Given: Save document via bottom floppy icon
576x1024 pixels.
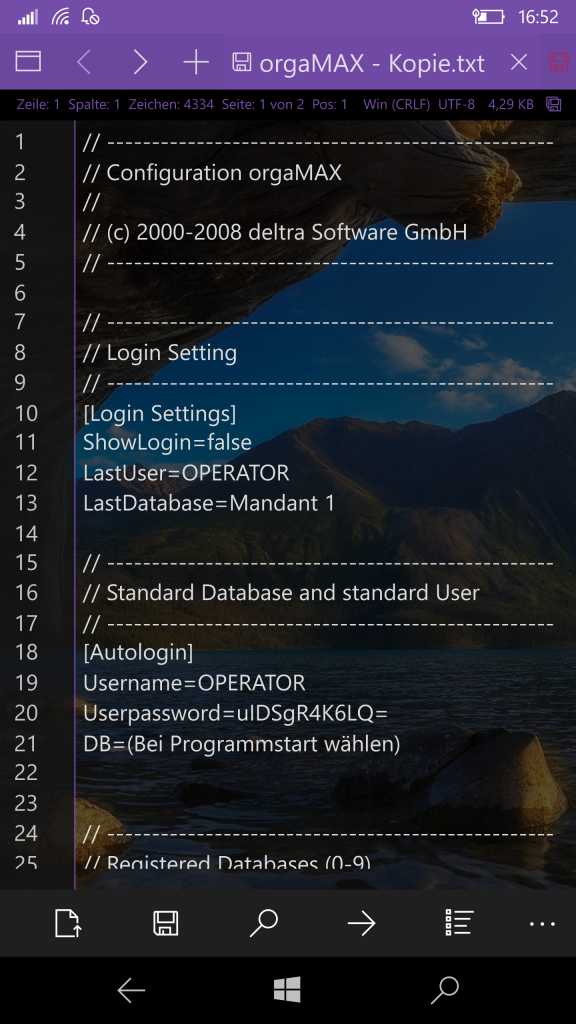Looking at the screenshot, I should pos(166,923).
